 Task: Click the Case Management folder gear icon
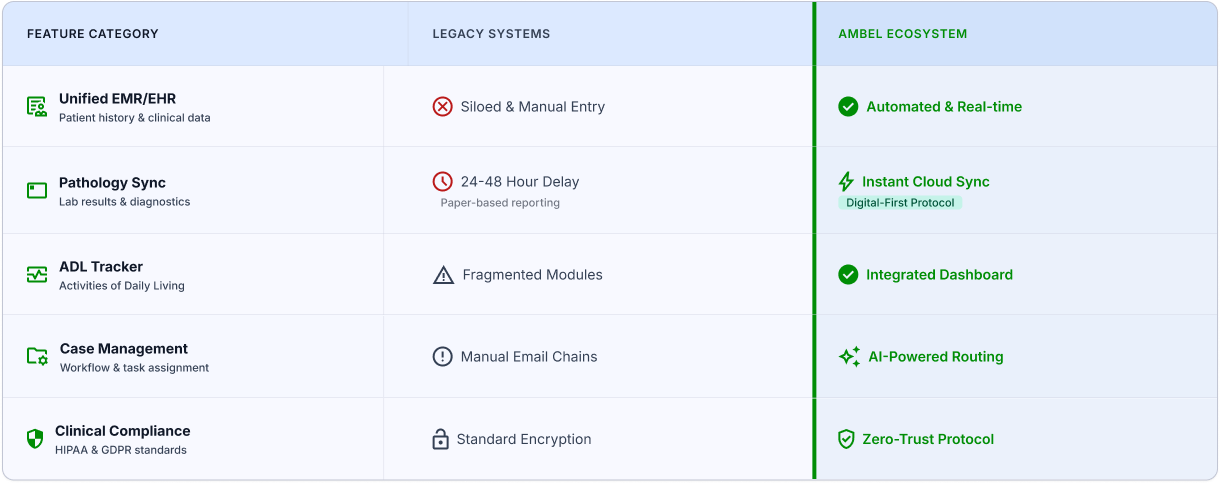tap(37, 356)
